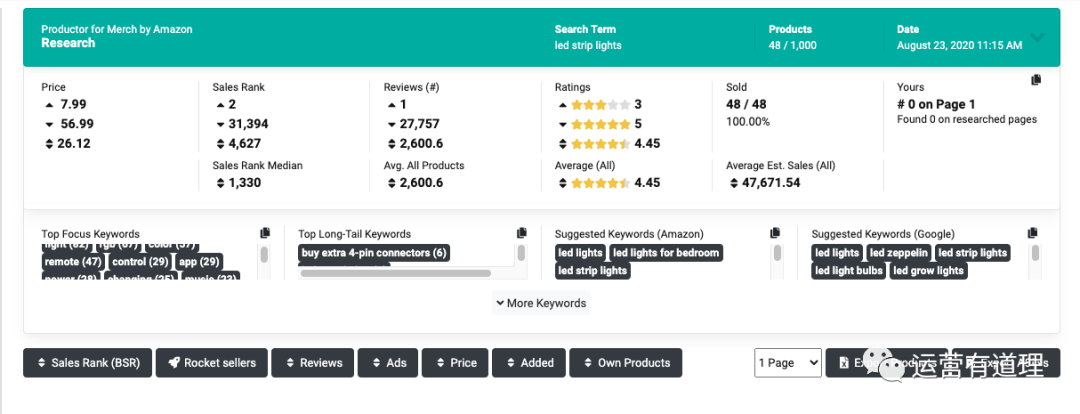
Task: Click Products count '48 / 1,000'
Action: tap(793, 45)
